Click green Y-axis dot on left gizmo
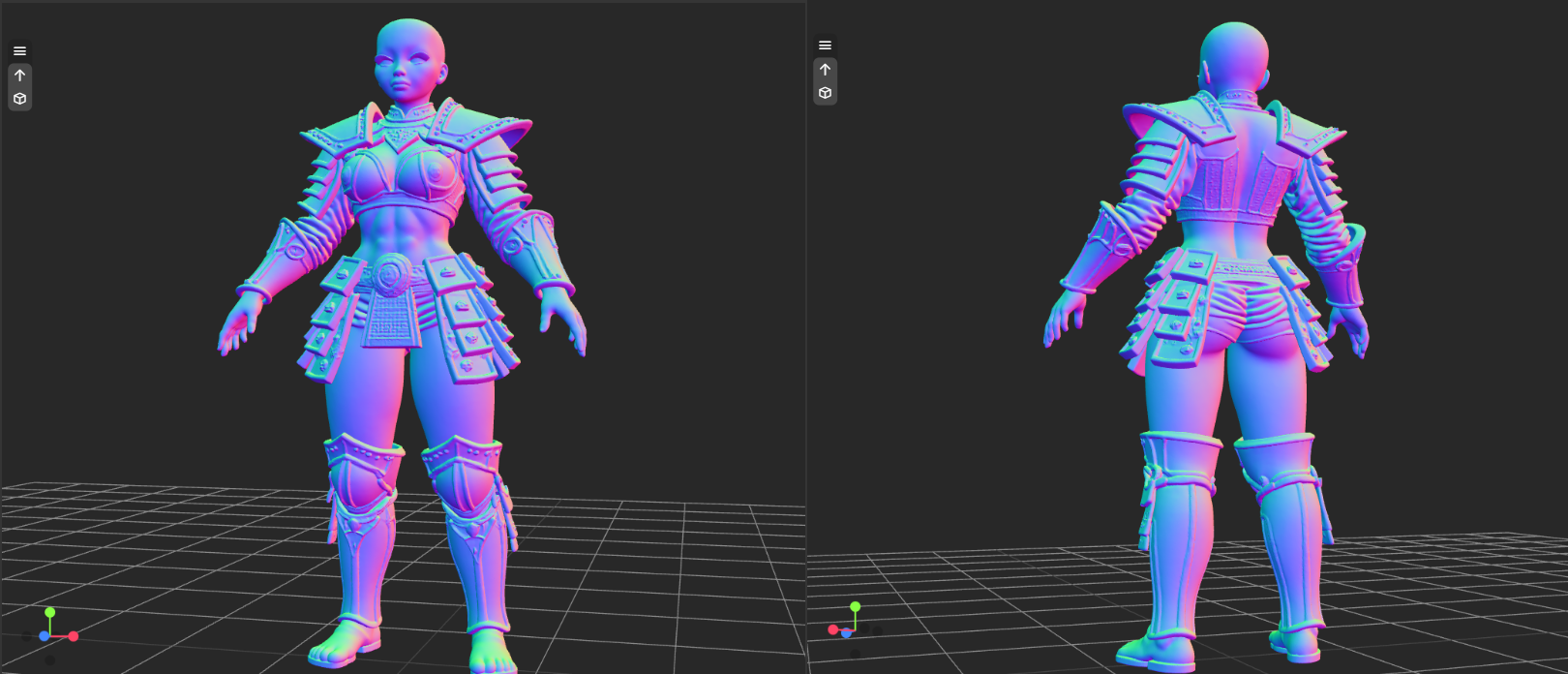This screenshot has width=1568, height=674. coord(50,612)
